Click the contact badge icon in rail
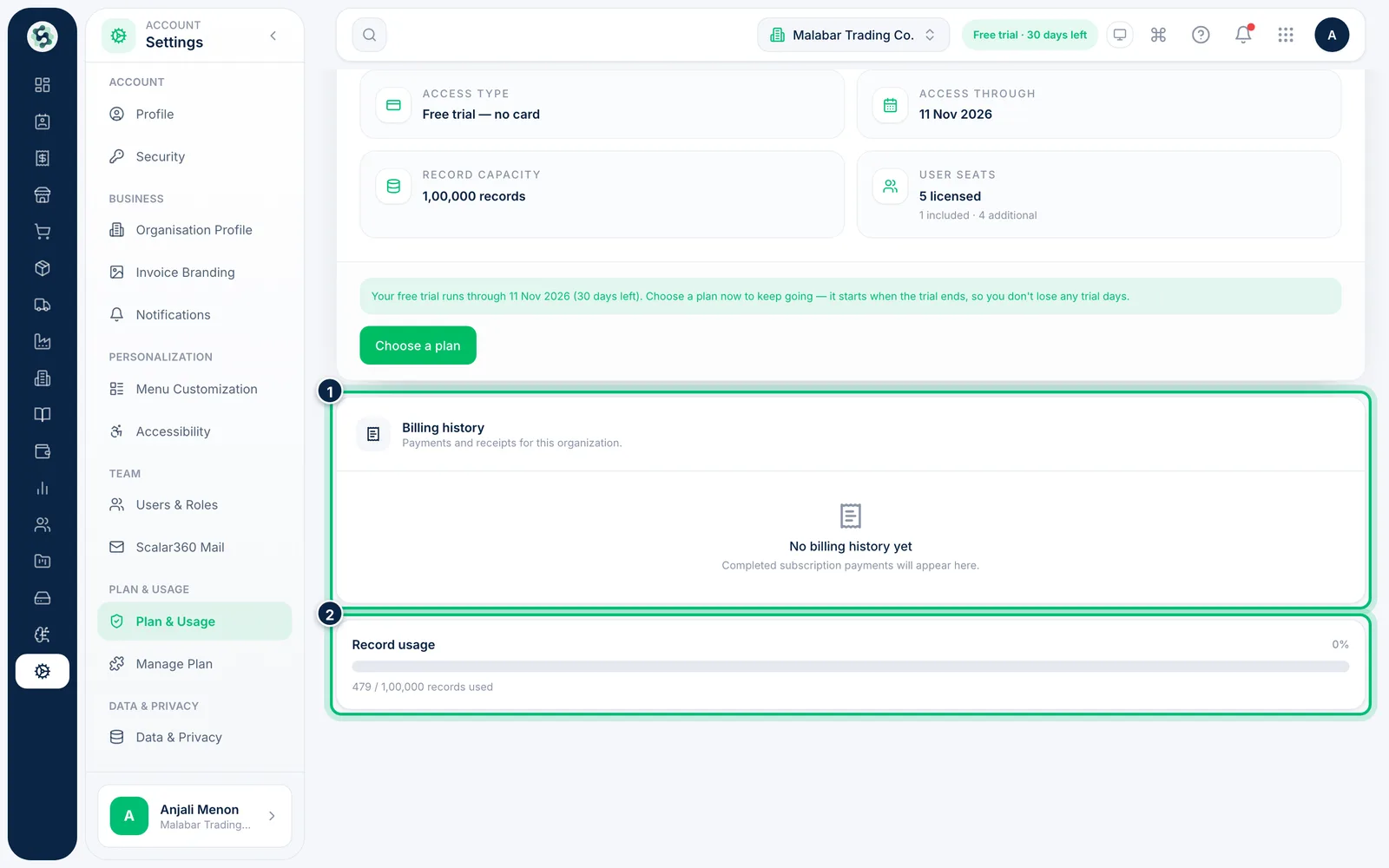Viewport: 1389px width, 868px height. 42,122
